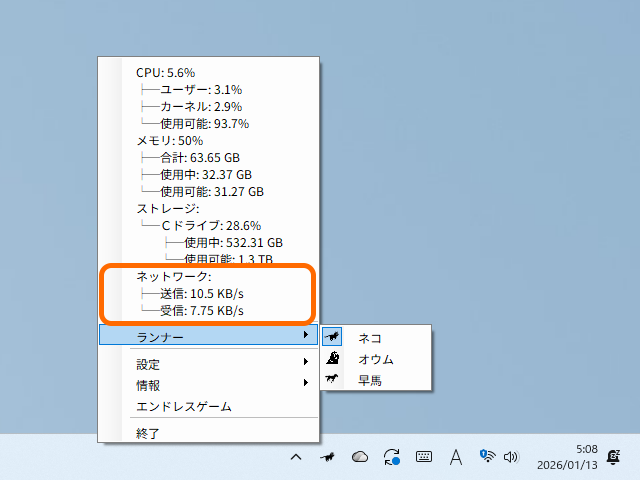Select 終了 to quit the app
Screen dimensions: 640x480
coord(208,433)
